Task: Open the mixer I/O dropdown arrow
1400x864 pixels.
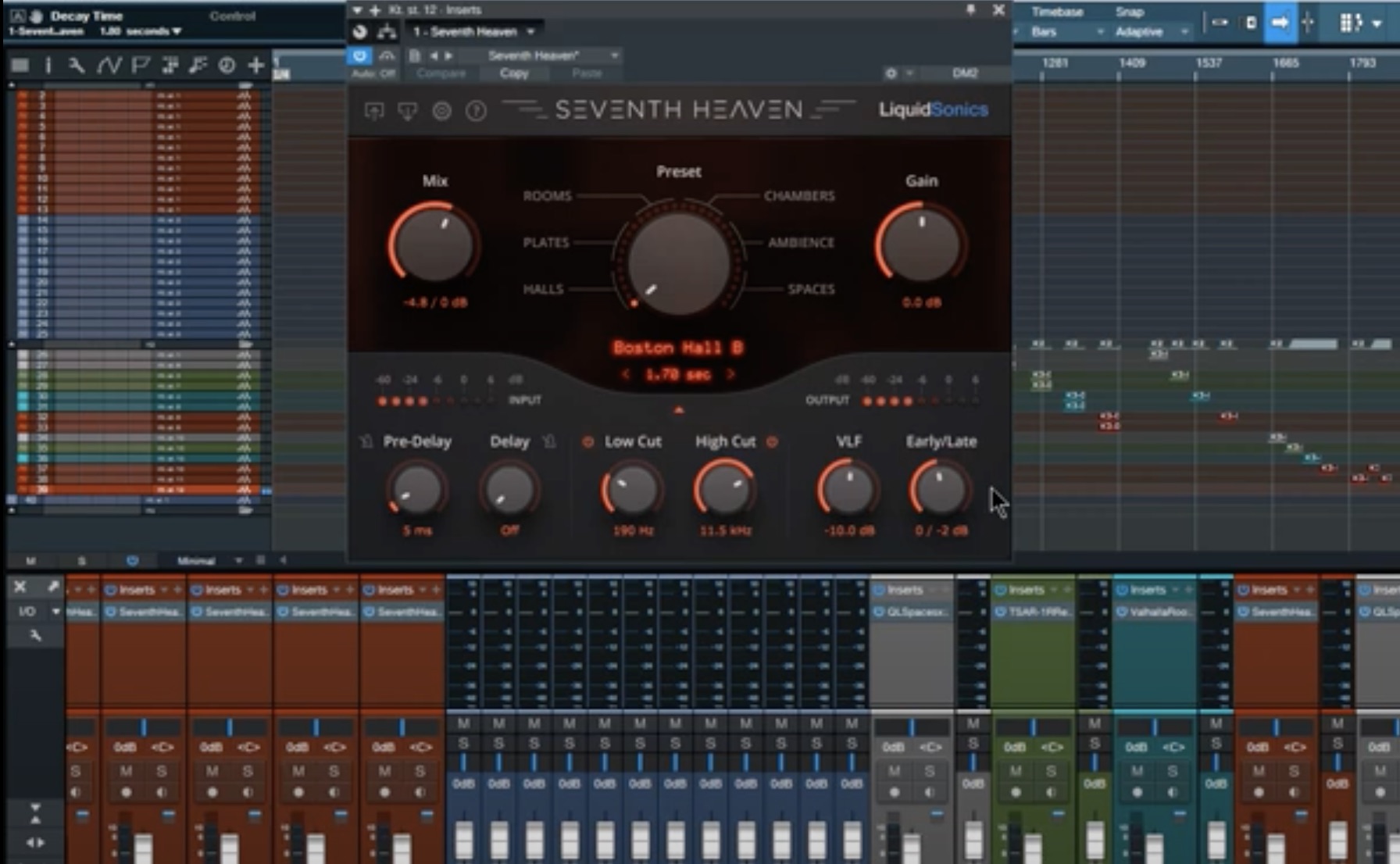Action: pos(56,611)
